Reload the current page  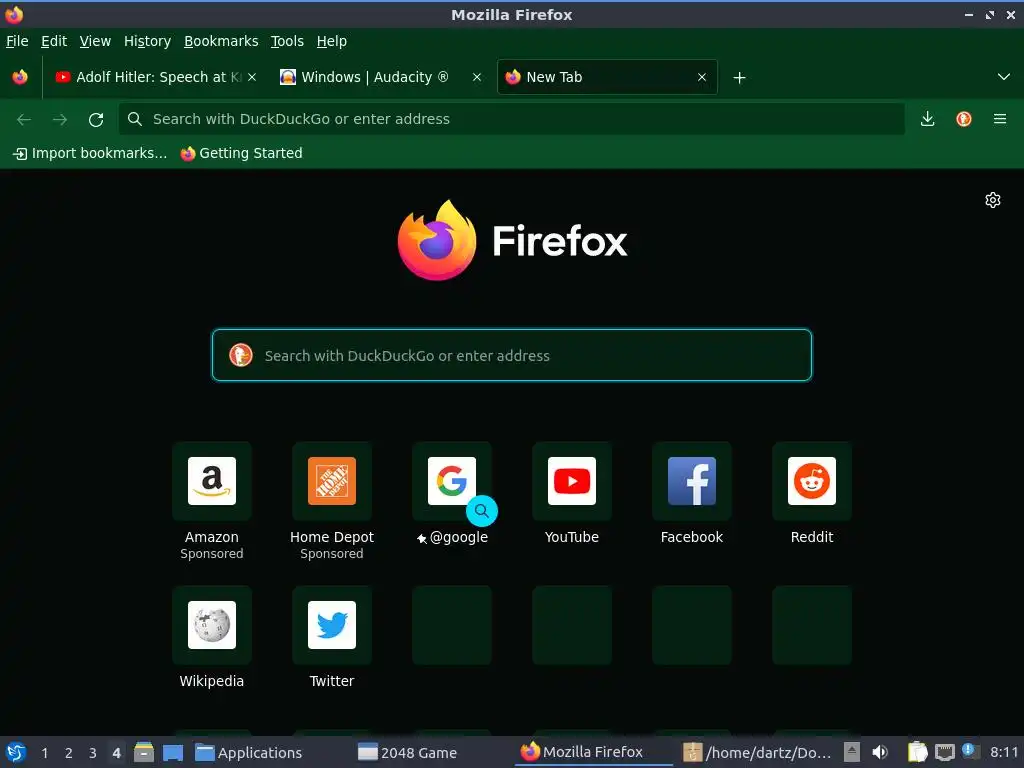[x=96, y=120]
